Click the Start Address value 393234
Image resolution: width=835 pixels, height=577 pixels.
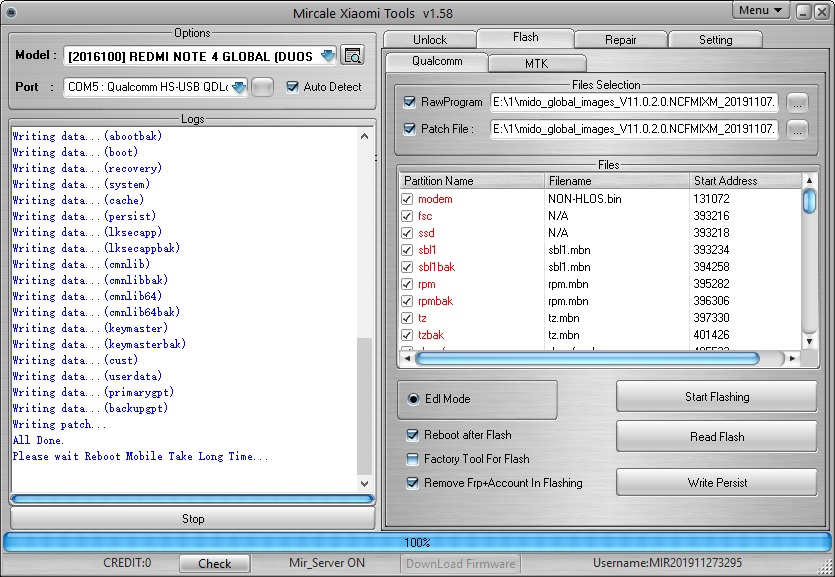coord(711,250)
